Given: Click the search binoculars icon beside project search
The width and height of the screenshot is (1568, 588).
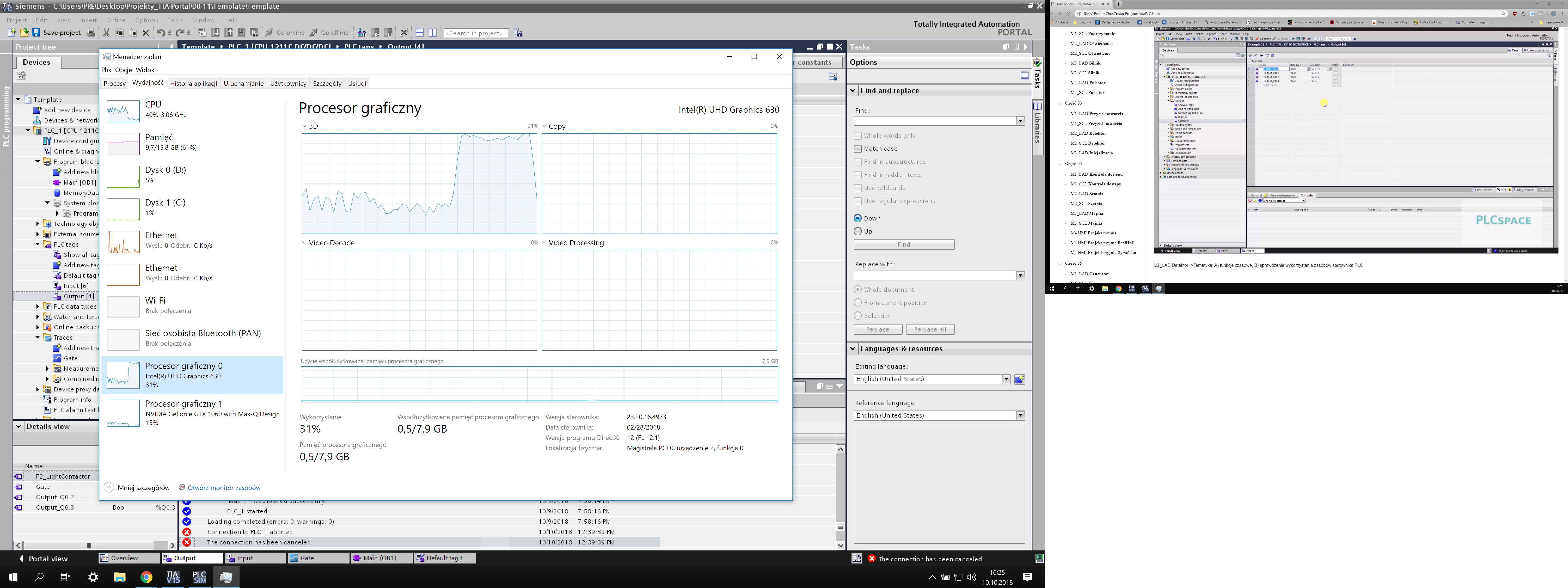Looking at the screenshot, I should [x=519, y=33].
